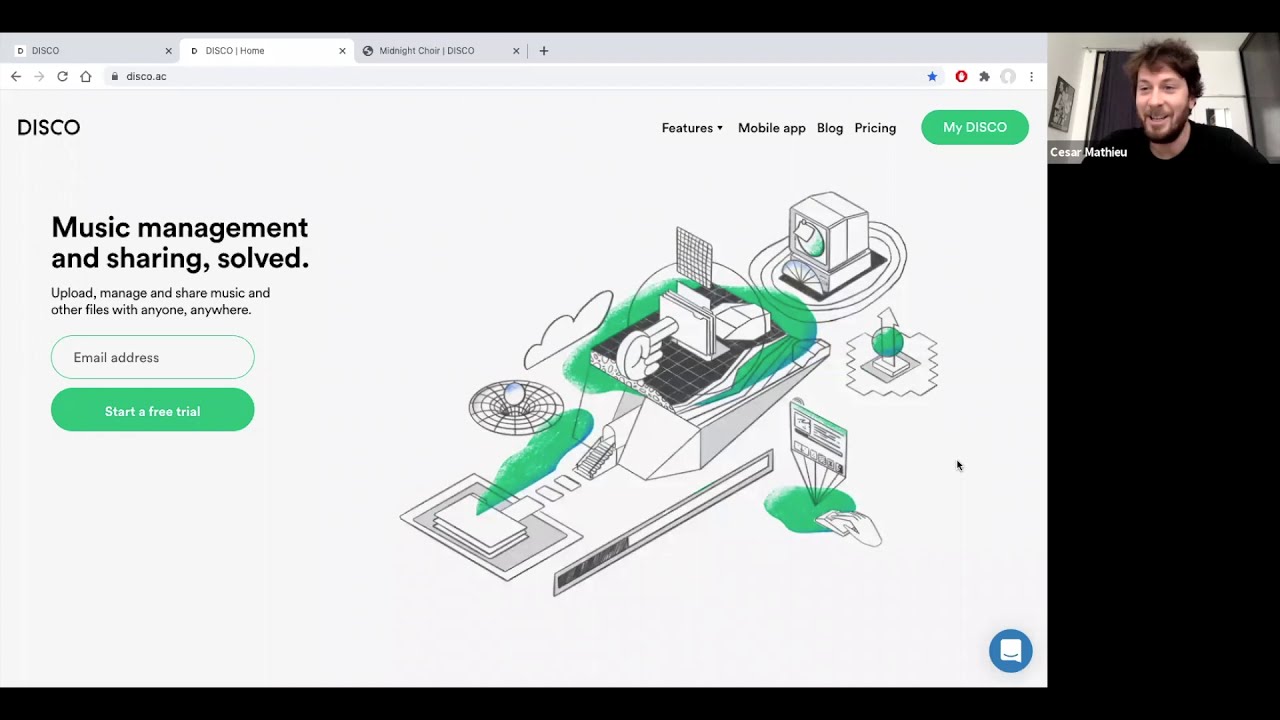The width and height of the screenshot is (1280, 720).
Task: Open the Extensions puzzle icon
Action: (x=984, y=76)
